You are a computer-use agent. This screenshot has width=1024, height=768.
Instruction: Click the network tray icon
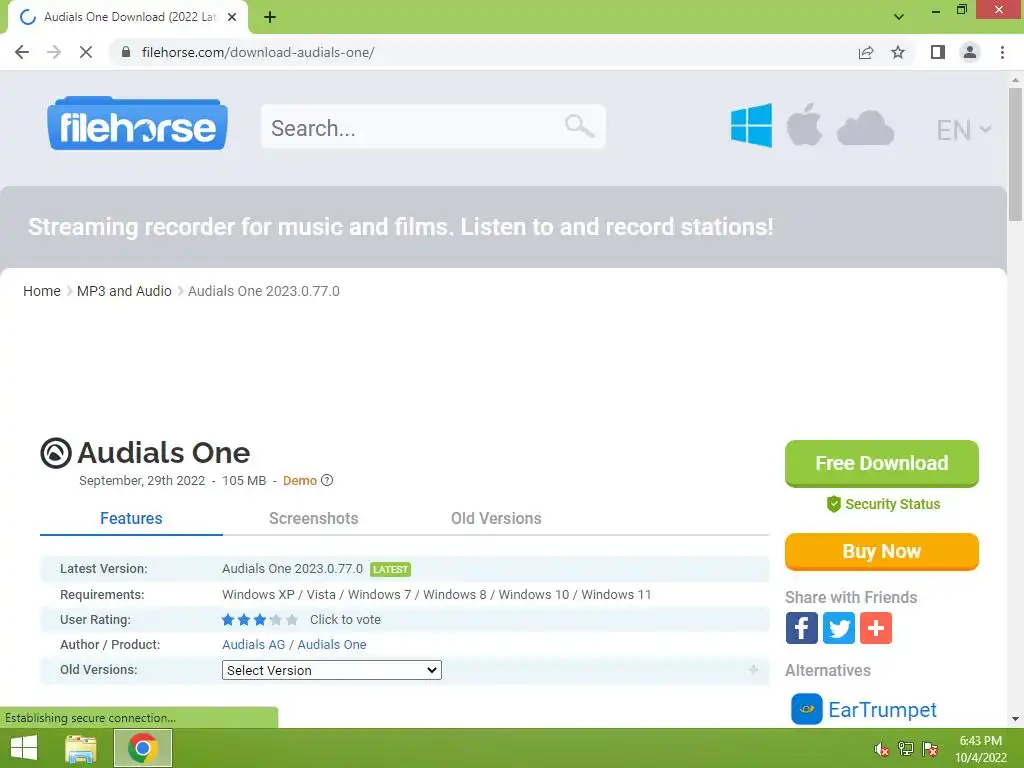pyautogui.click(x=906, y=749)
